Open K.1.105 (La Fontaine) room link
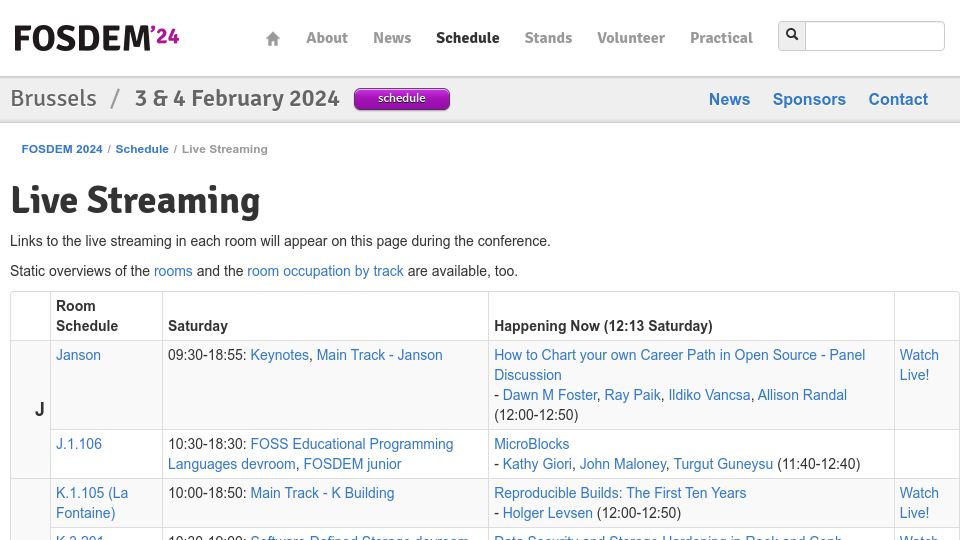The width and height of the screenshot is (960, 540). (92, 503)
